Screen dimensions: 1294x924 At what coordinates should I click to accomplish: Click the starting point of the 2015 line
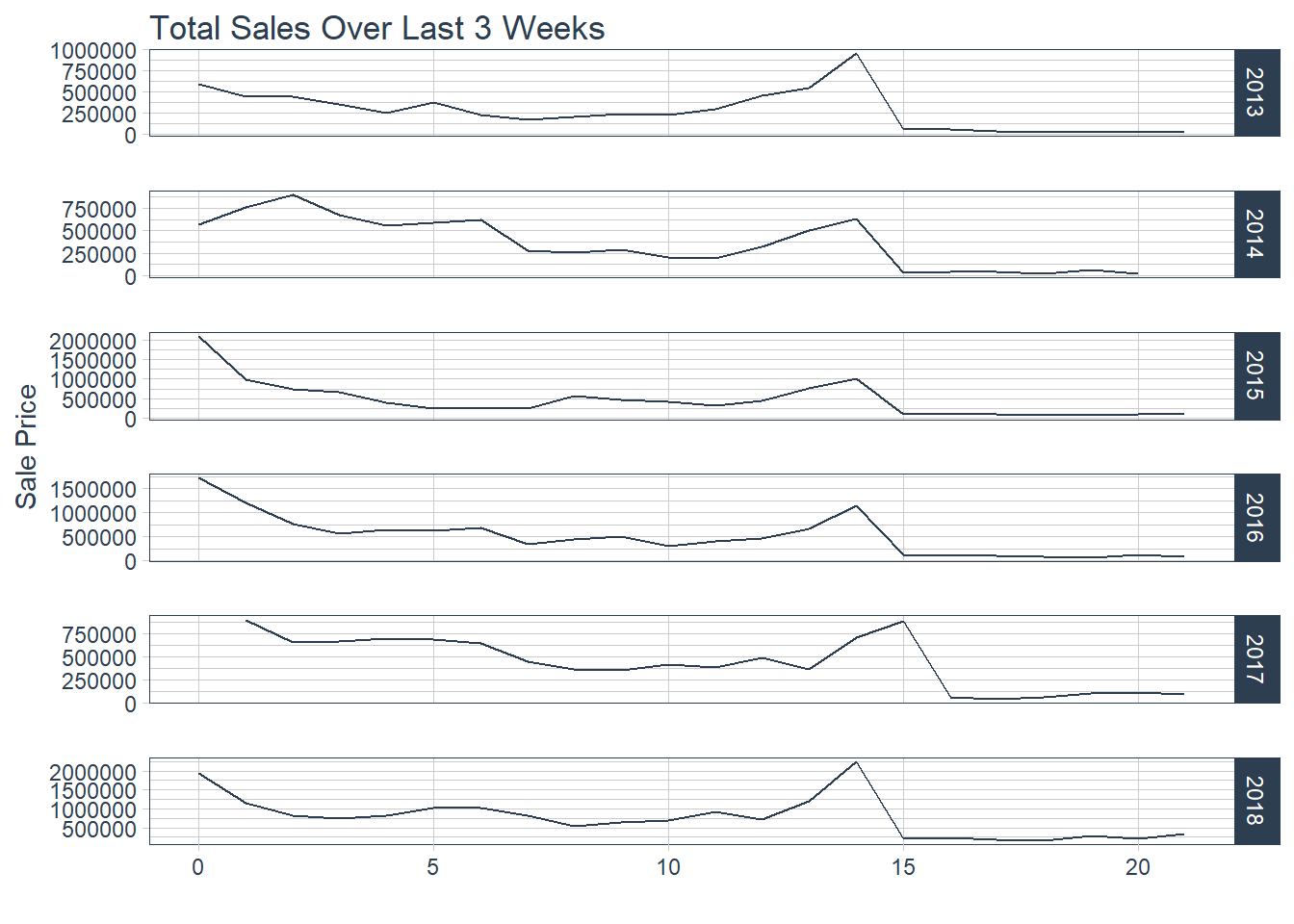point(199,337)
